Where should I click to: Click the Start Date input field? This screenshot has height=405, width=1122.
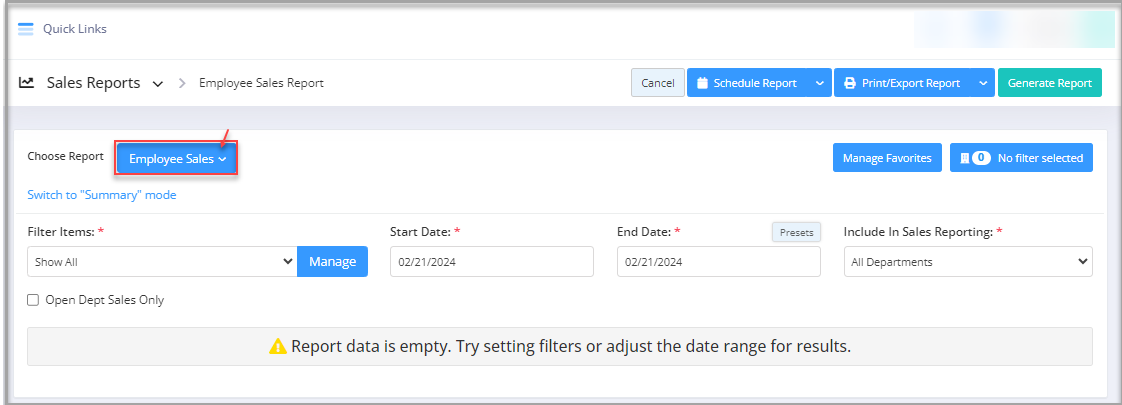(492, 262)
